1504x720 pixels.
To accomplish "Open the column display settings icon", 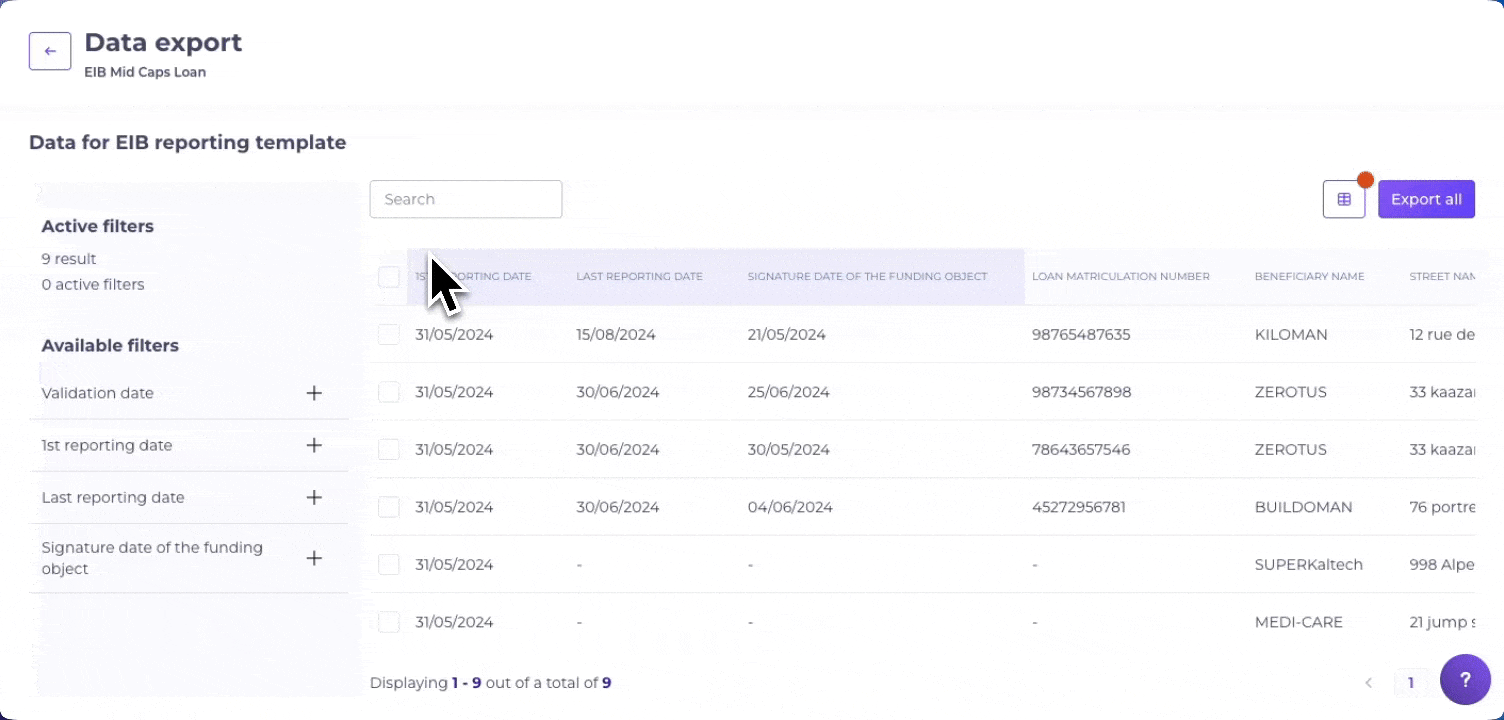I will point(1344,198).
